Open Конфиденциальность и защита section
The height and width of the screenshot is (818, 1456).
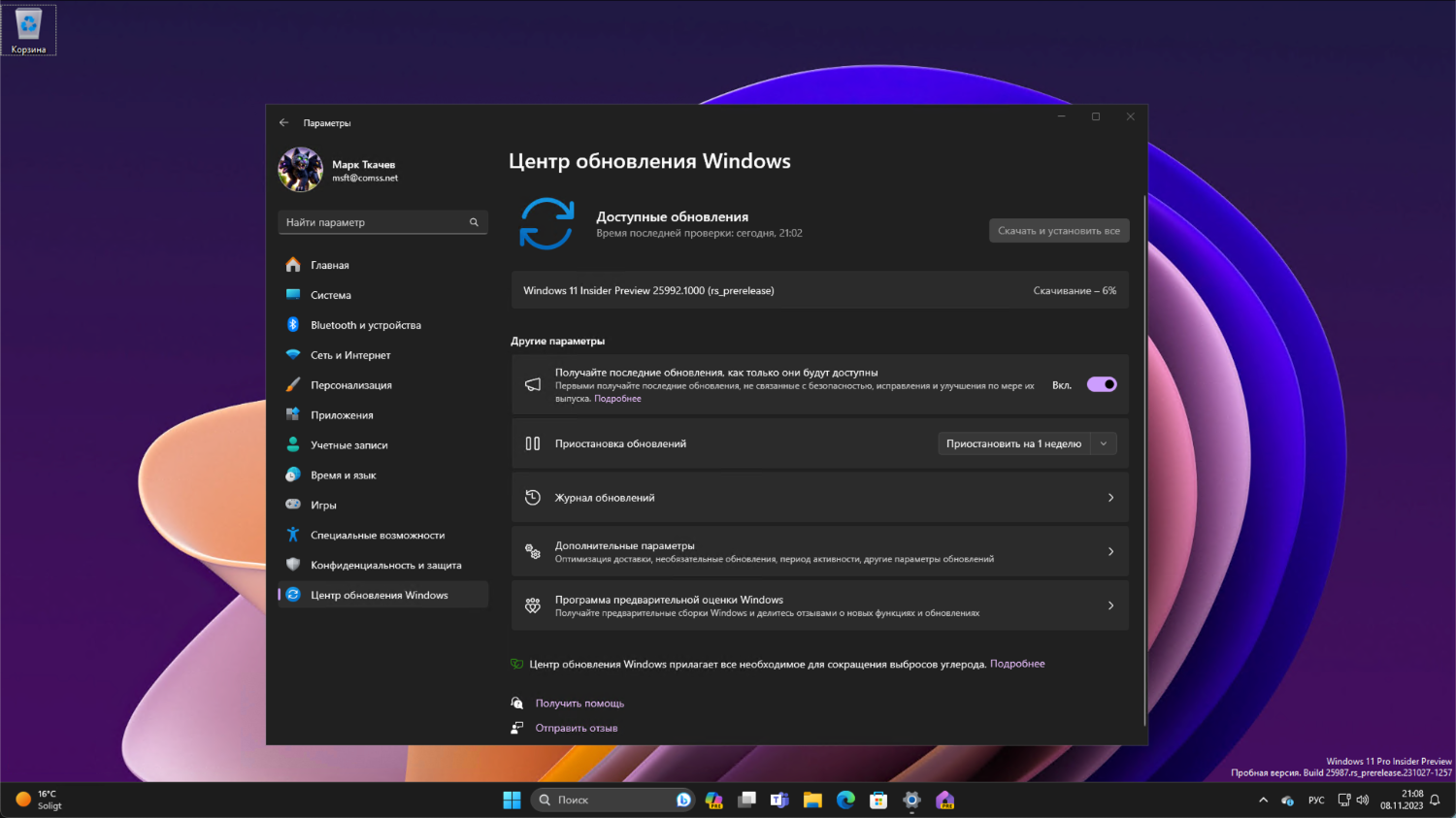pos(385,565)
